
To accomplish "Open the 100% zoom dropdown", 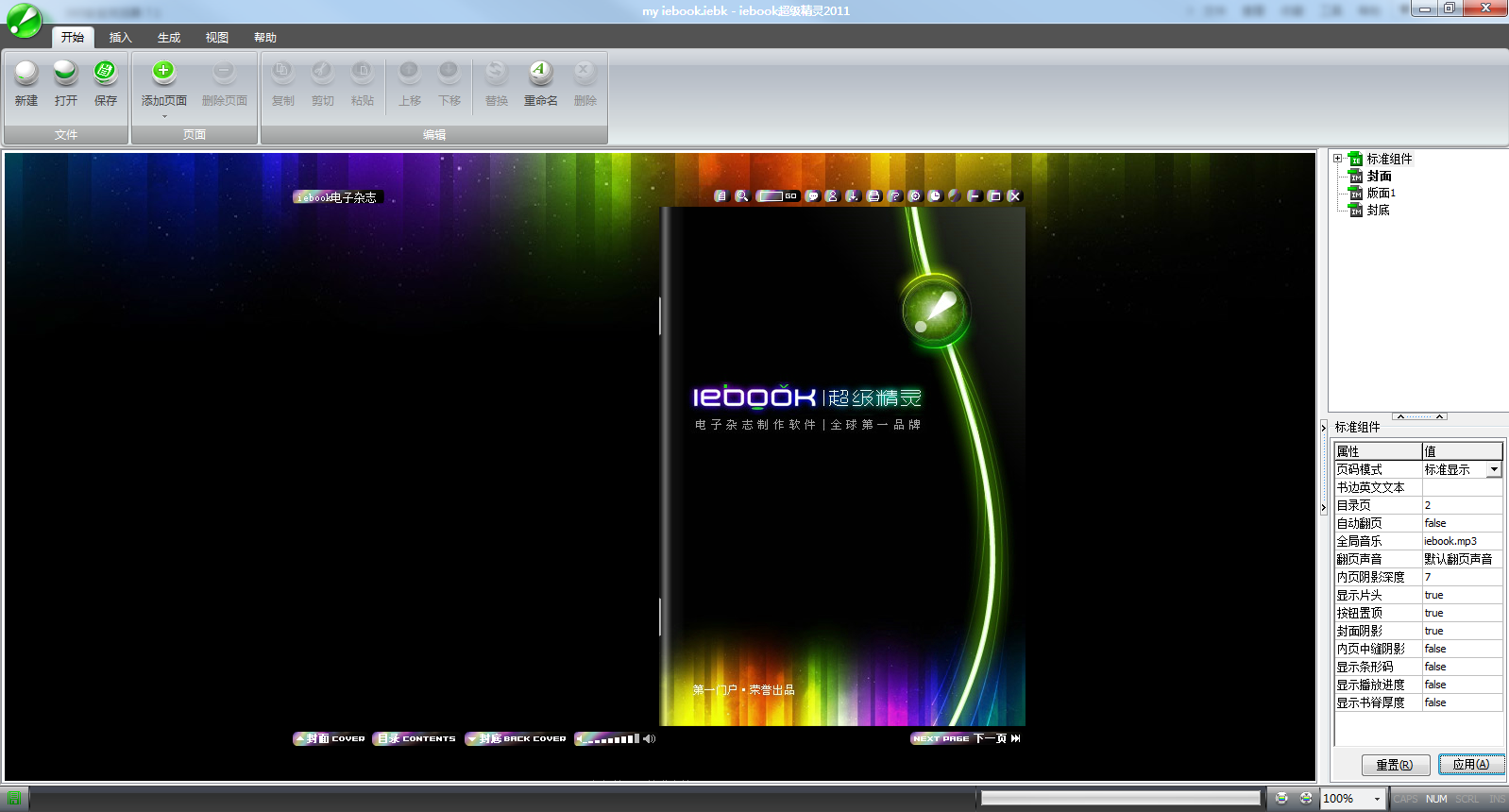I will (x=1377, y=799).
